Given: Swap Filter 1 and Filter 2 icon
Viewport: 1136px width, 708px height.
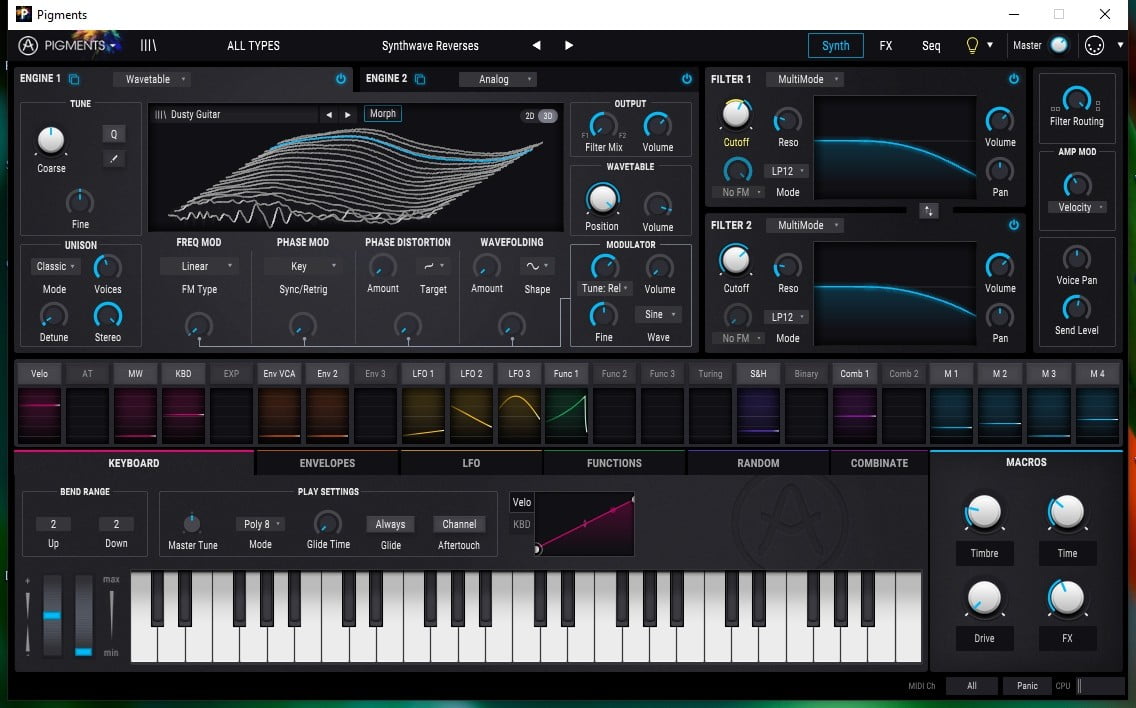Looking at the screenshot, I should [x=929, y=211].
